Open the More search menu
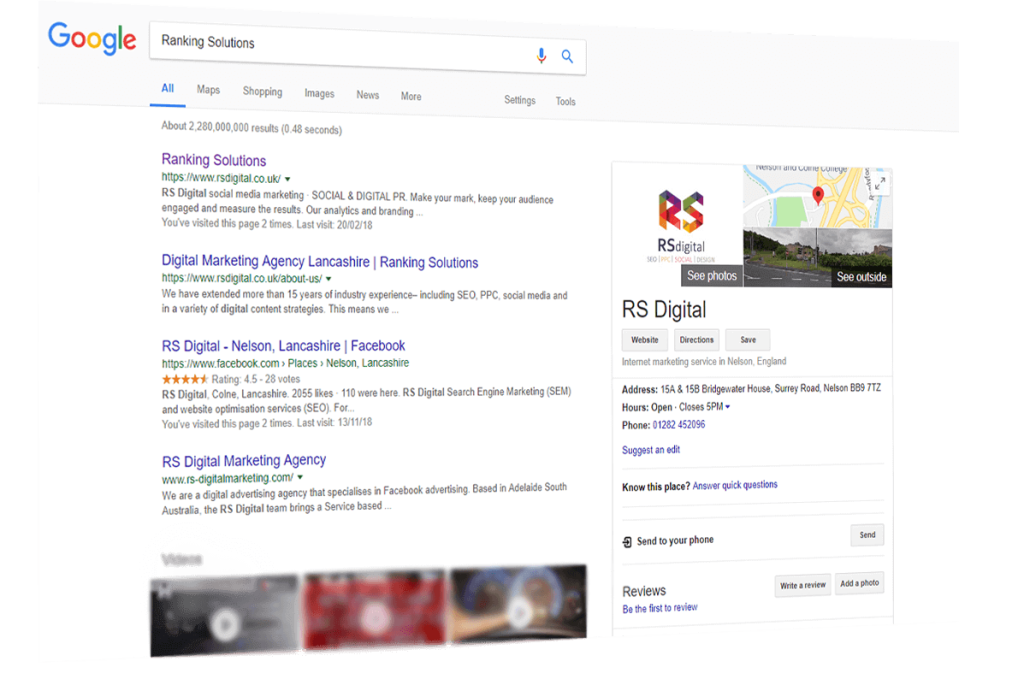This screenshot has width=1024, height=679. (411, 97)
